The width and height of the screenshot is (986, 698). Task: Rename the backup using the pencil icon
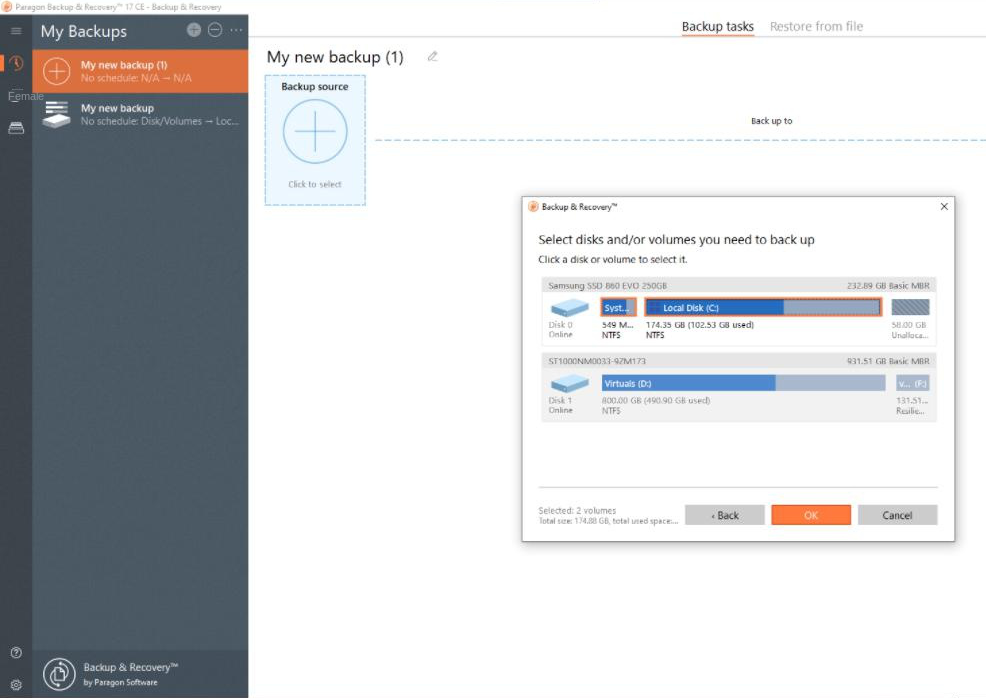point(433,58)
